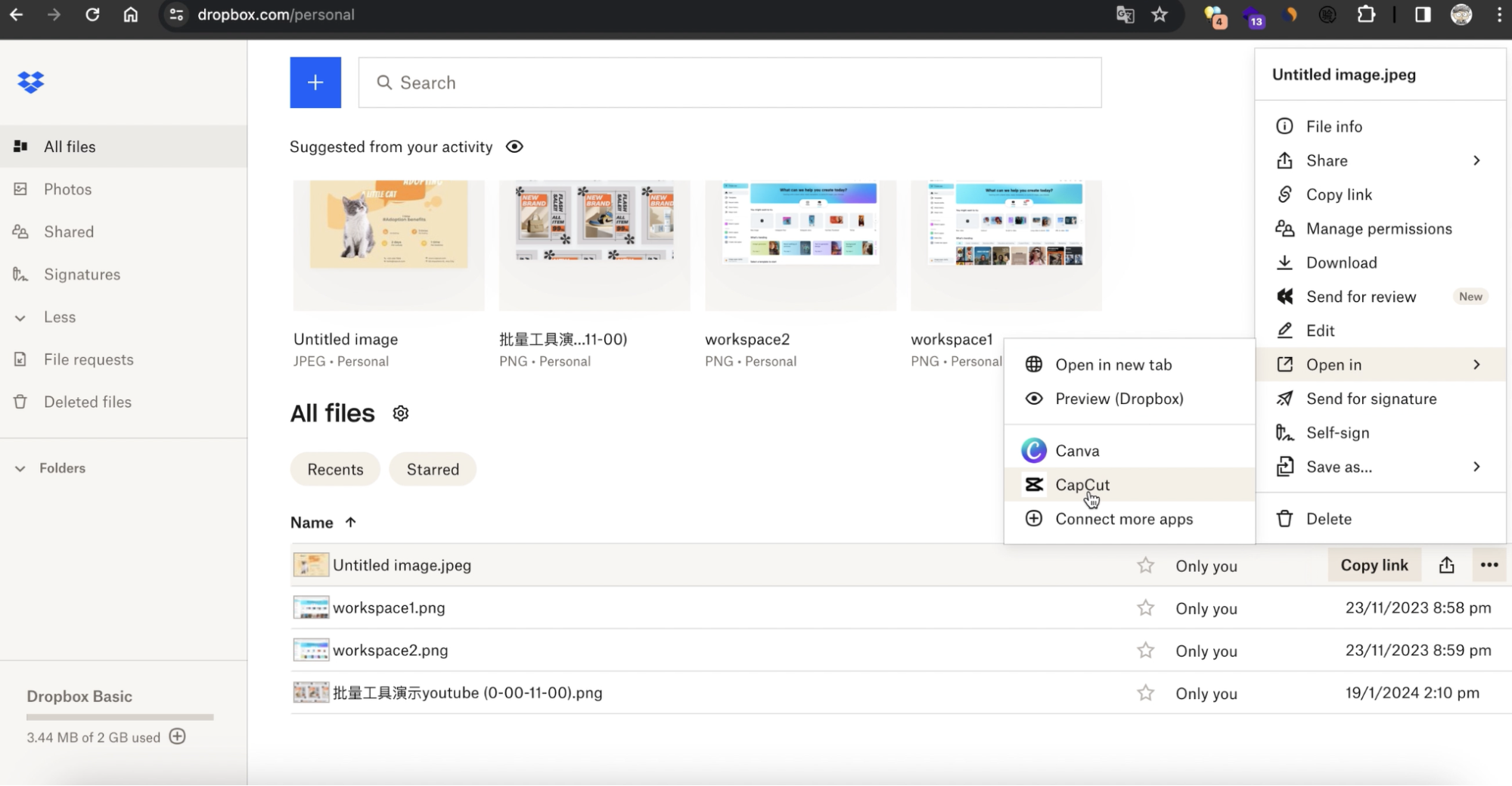Hide suggestions using the eye toggle
This screenshot has width=1512, height=786.
(514, 146)
